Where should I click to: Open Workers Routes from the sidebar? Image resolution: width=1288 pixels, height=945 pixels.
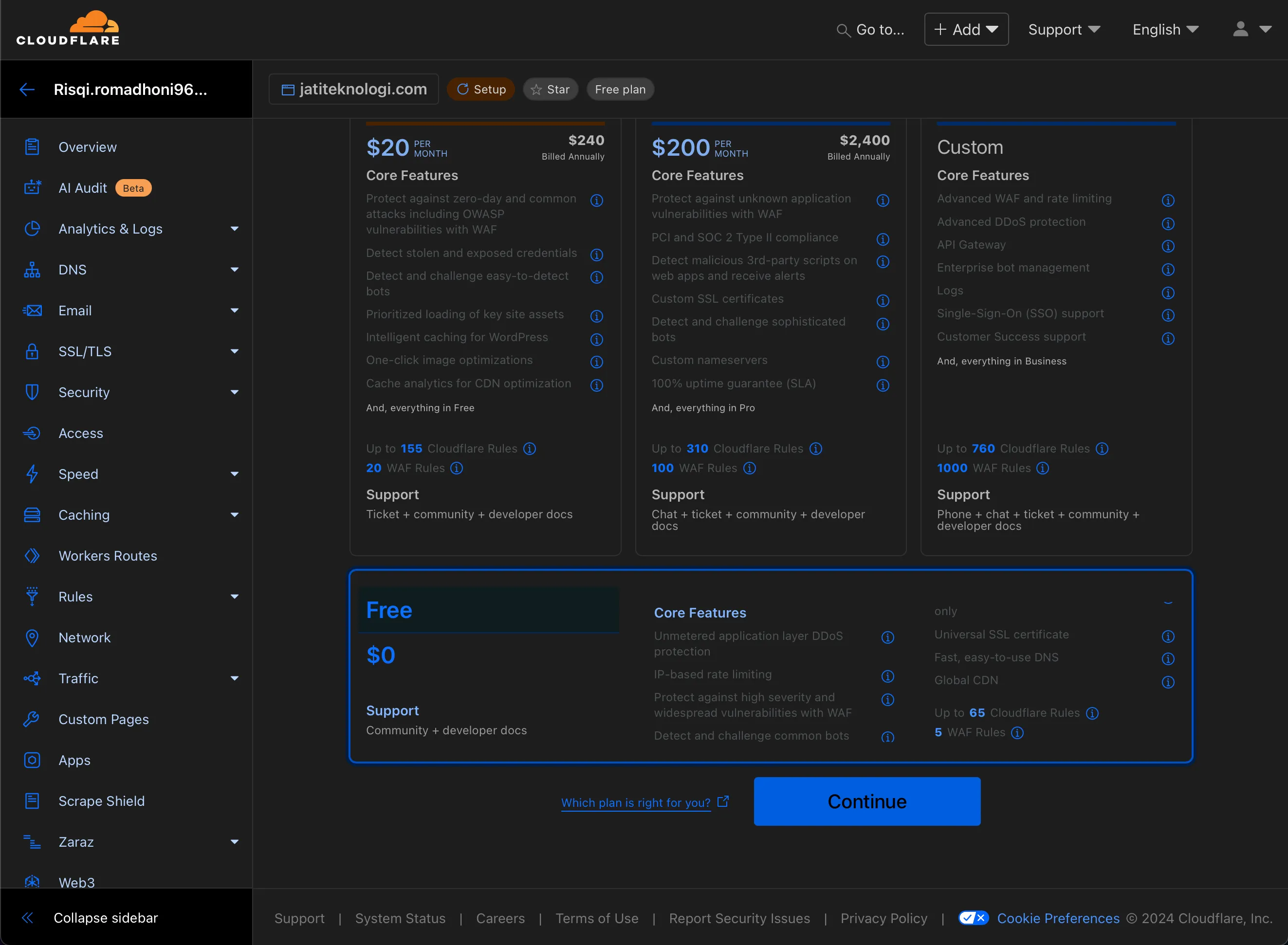108,555
